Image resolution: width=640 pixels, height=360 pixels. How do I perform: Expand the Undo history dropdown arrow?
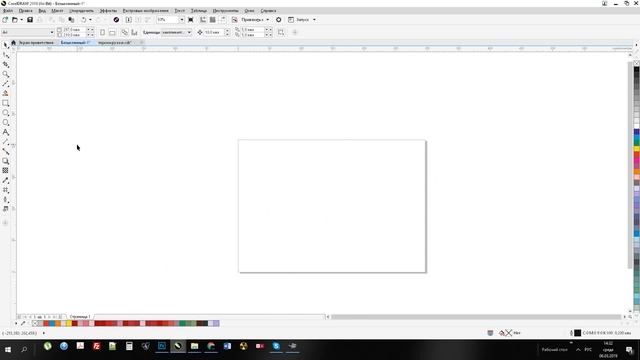[90, 20]
